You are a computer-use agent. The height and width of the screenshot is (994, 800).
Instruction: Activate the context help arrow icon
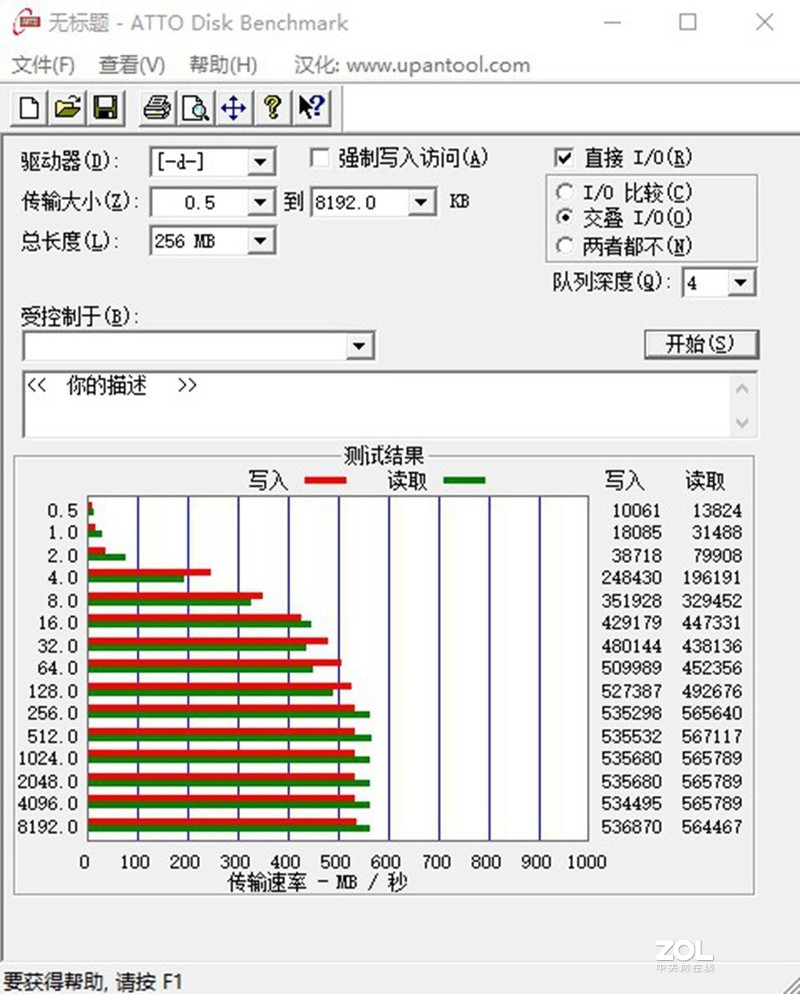tap(310, 107)
